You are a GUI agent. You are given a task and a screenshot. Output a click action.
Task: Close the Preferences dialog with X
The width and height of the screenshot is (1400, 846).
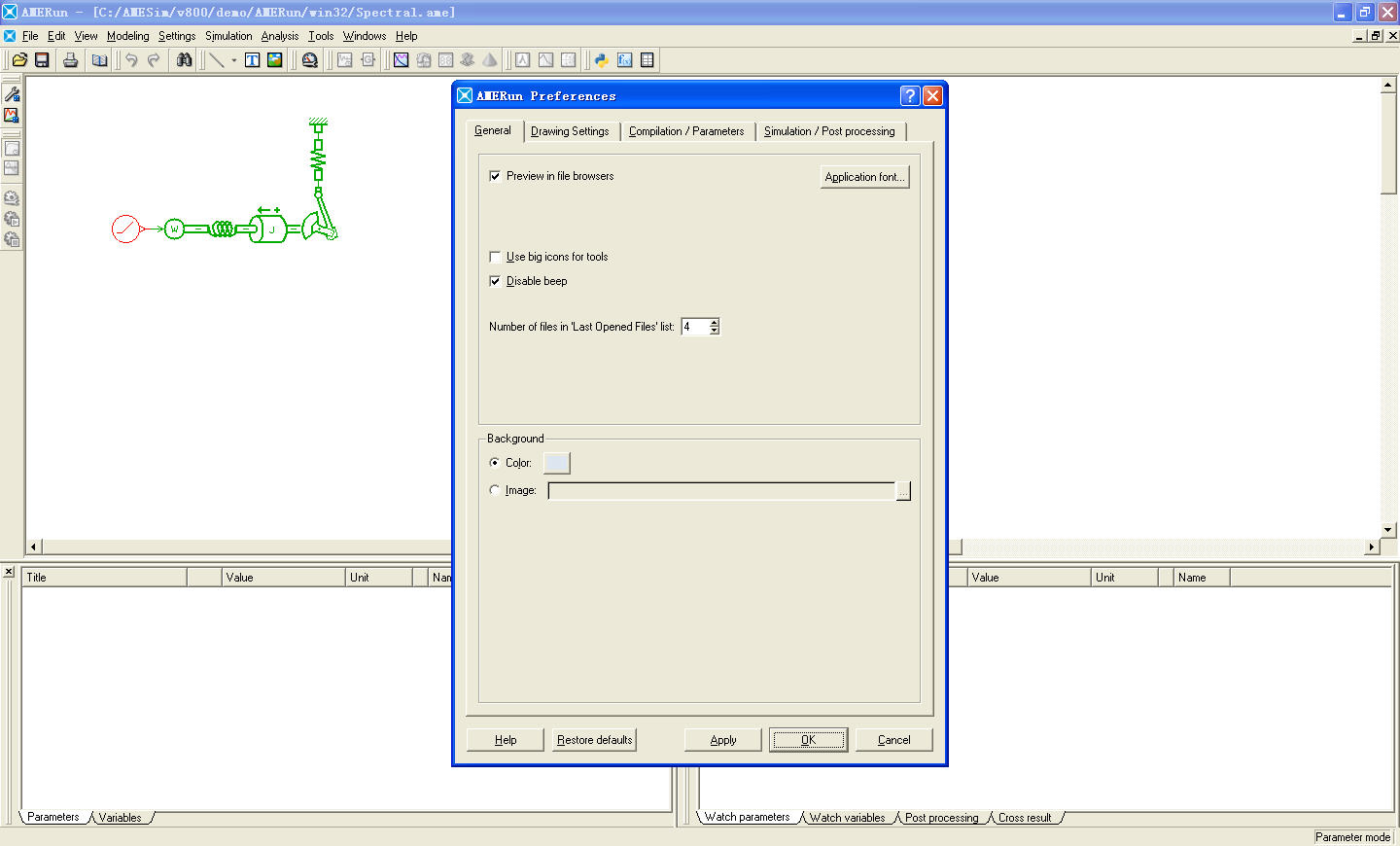(x=932, y=95)
